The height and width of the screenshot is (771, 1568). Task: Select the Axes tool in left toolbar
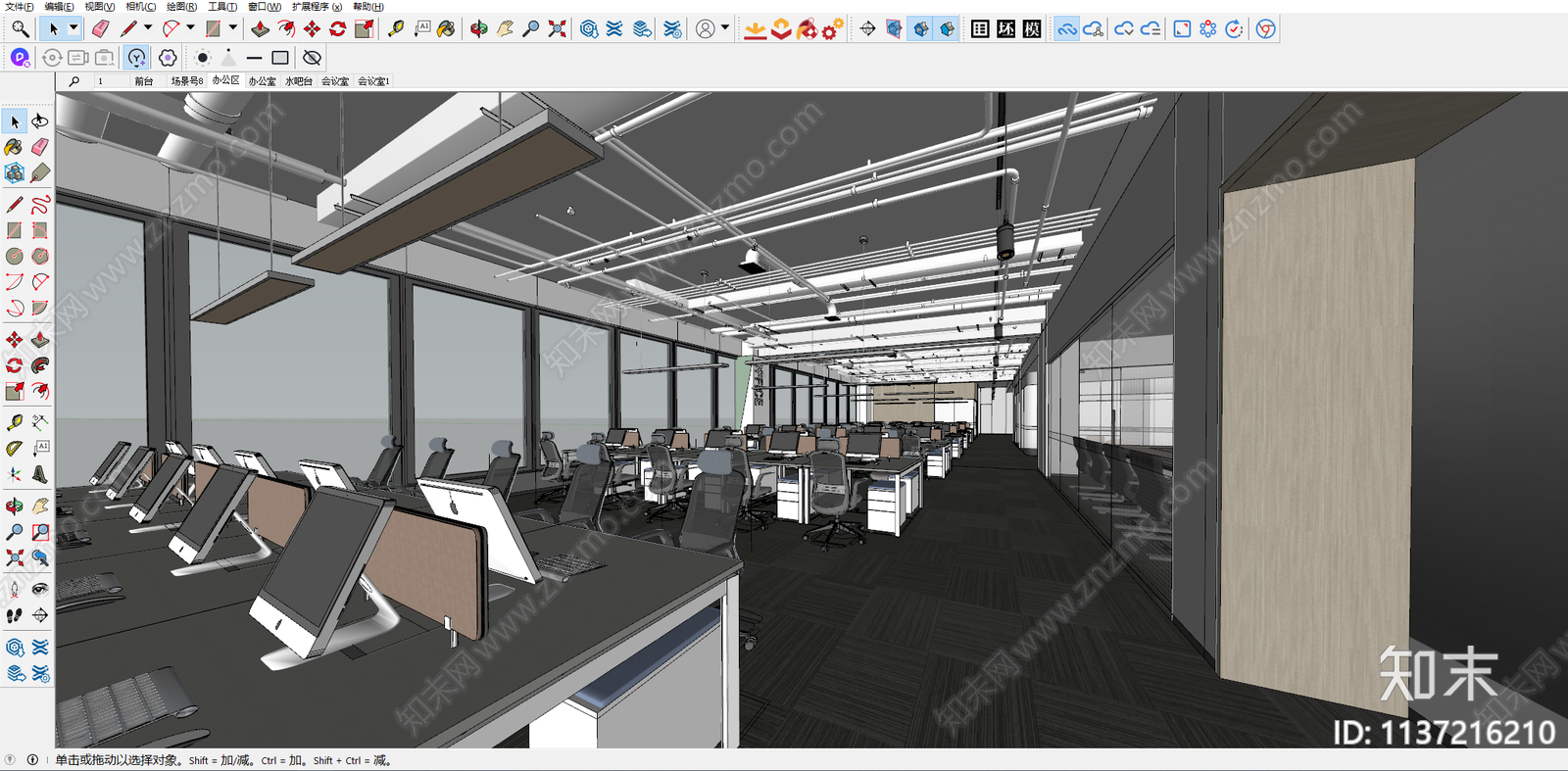tap(15, 474)
